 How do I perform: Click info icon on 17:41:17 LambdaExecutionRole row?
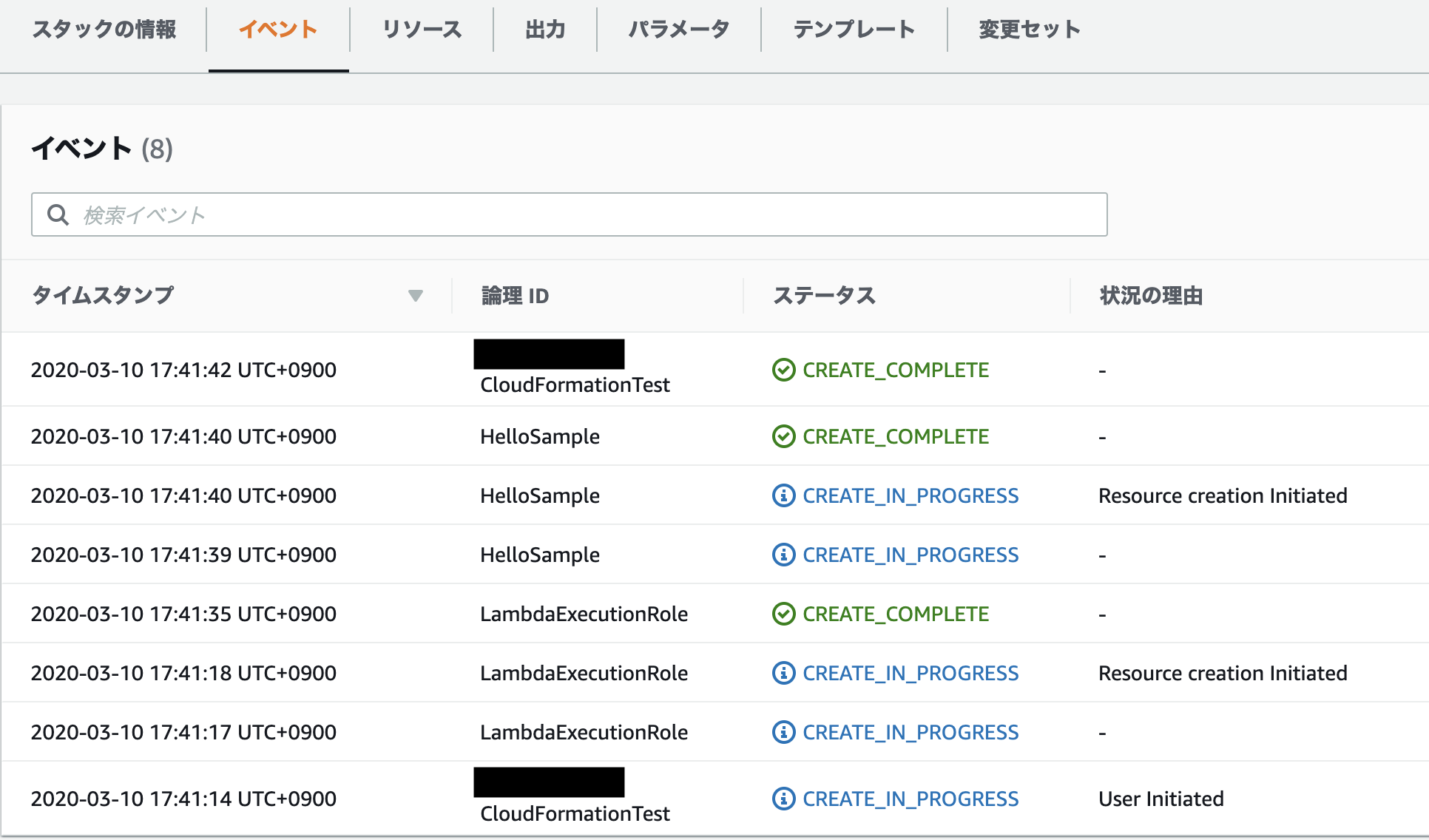[x=783, y=732]
